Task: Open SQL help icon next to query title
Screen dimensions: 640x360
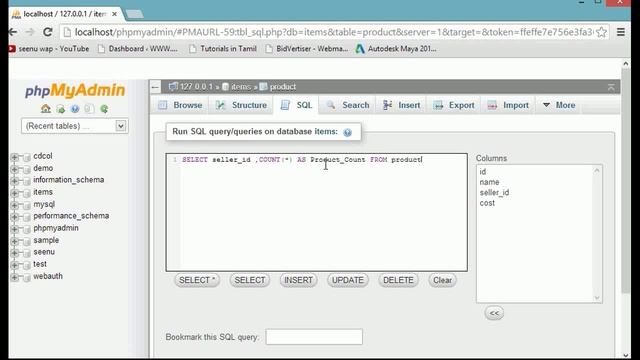Action: [347, 132]
